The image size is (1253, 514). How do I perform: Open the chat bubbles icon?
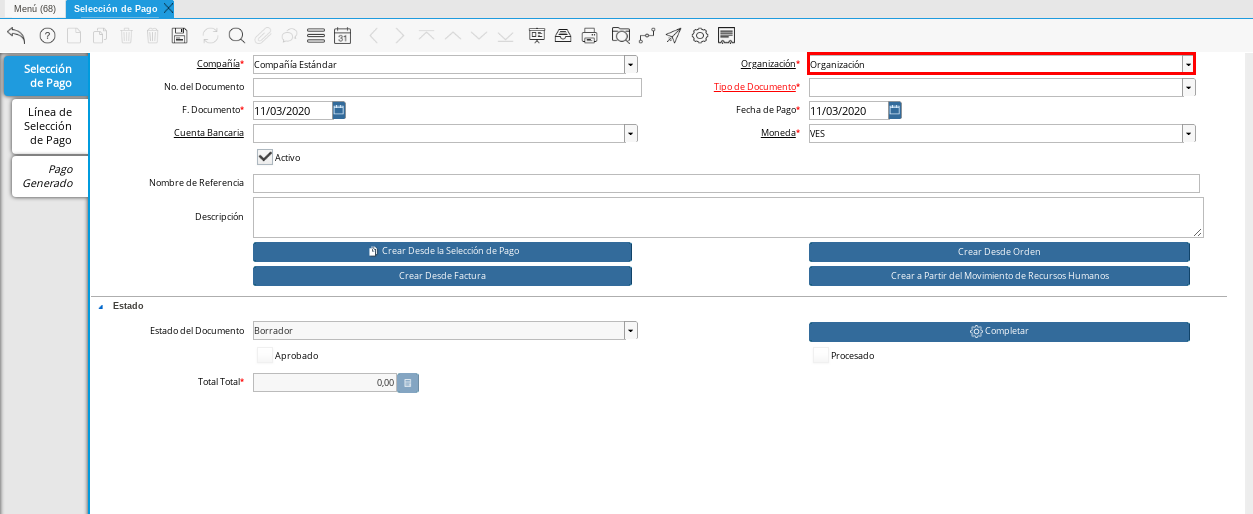pyautogui.click(x=289, y=35)
